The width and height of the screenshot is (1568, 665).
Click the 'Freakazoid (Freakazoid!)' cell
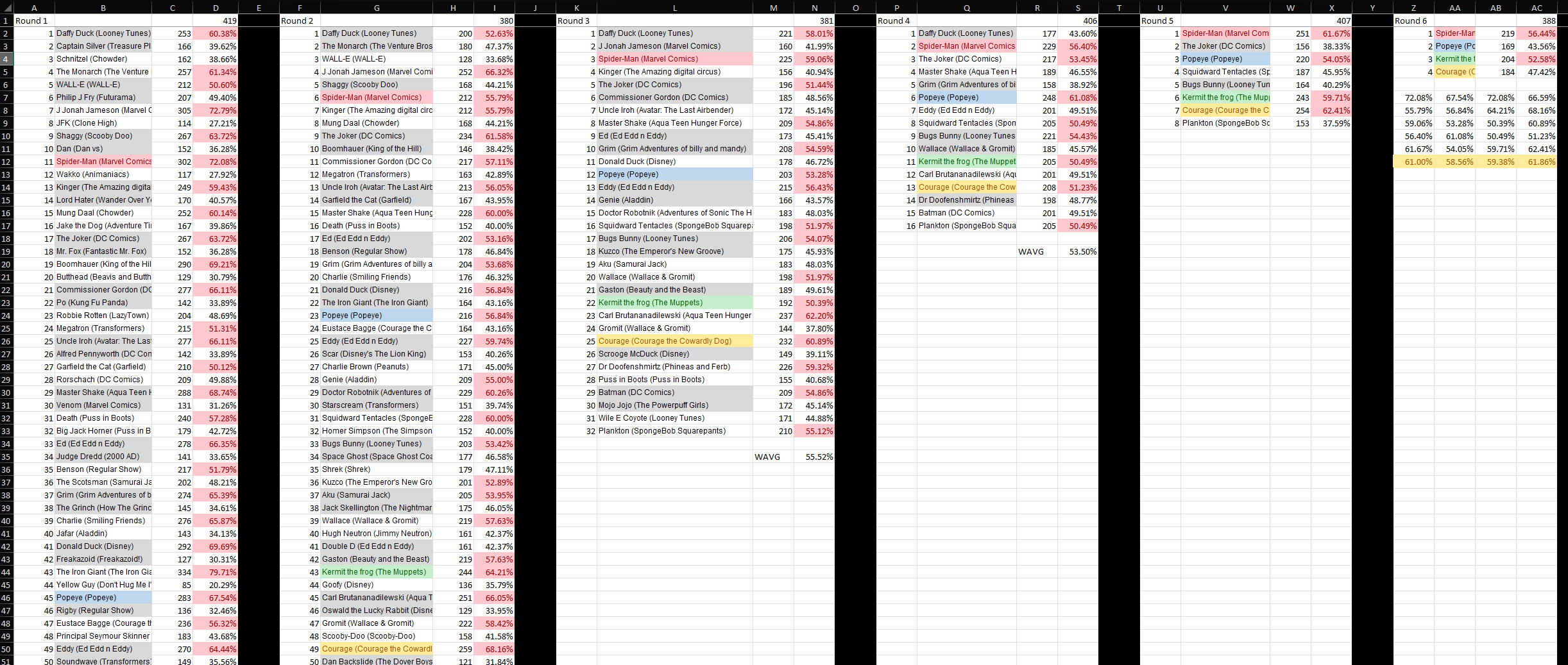coord(103,559)
